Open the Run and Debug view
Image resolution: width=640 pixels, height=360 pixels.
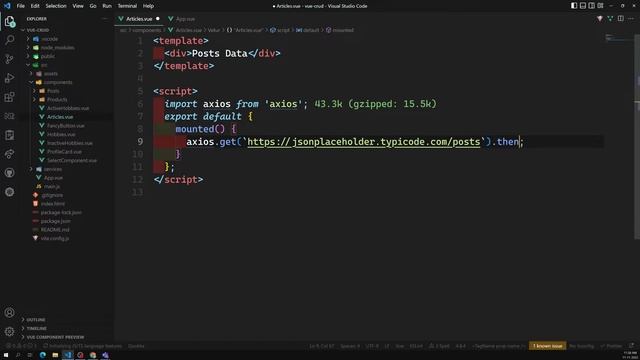point(9,78)
